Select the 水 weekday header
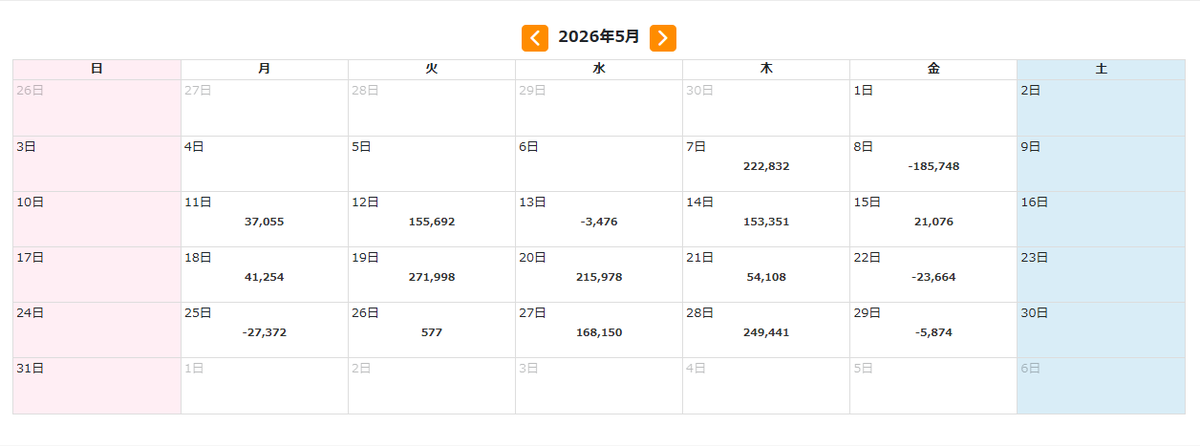This screenshot has width=1200, height=446. click(x=599, y=69)
